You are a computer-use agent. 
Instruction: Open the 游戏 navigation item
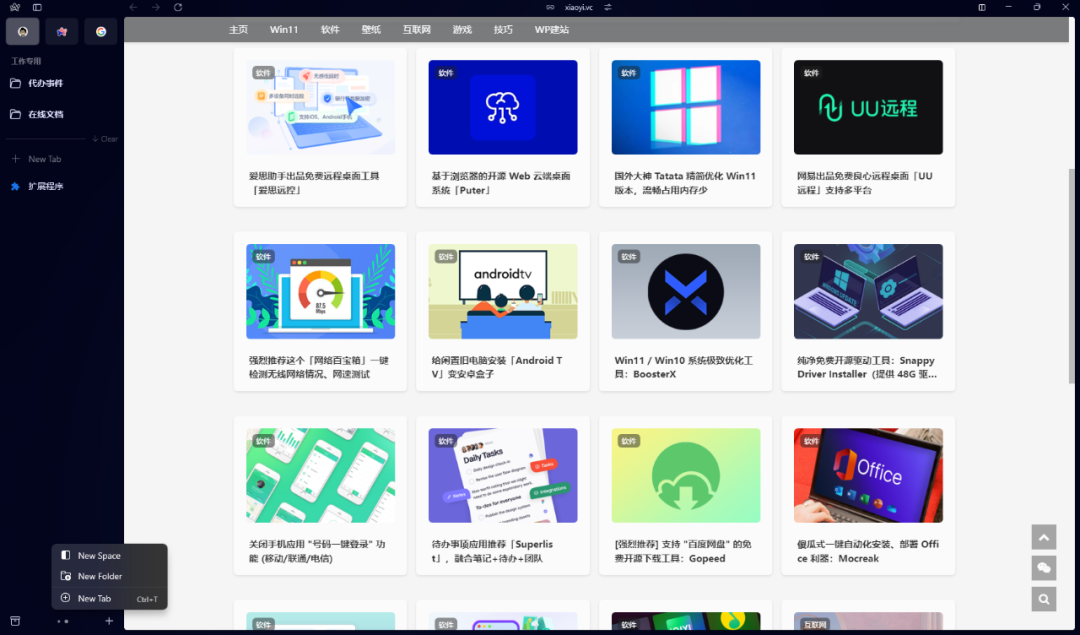click(462, 30)
